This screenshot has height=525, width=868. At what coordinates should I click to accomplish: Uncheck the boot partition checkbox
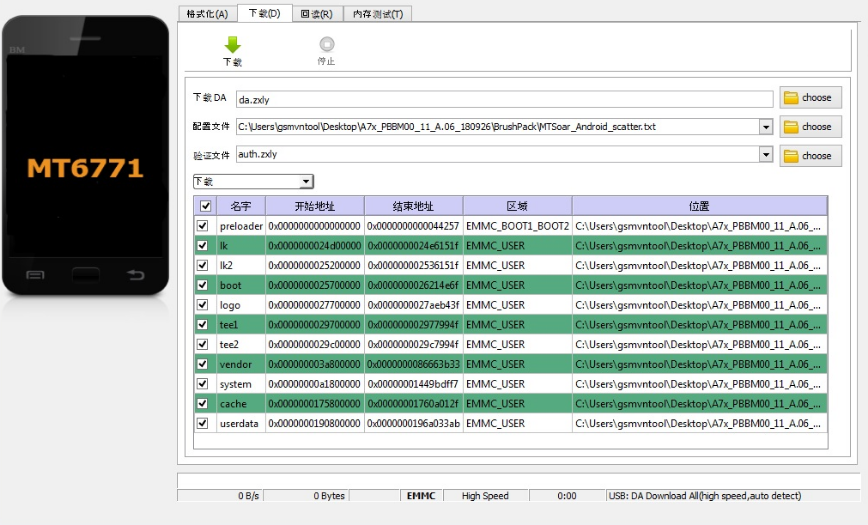203,285
